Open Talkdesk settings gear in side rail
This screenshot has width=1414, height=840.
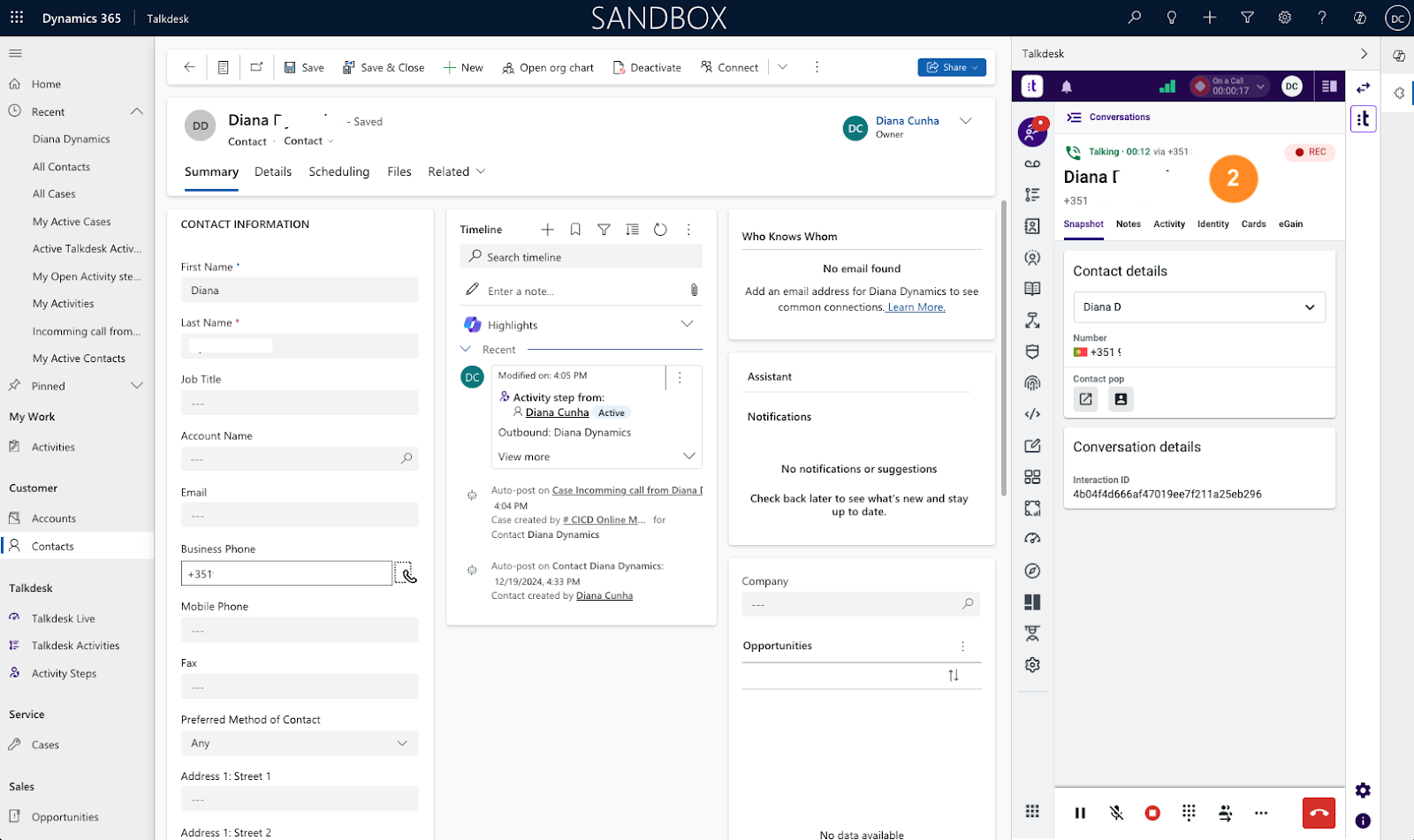(1032, 665)
